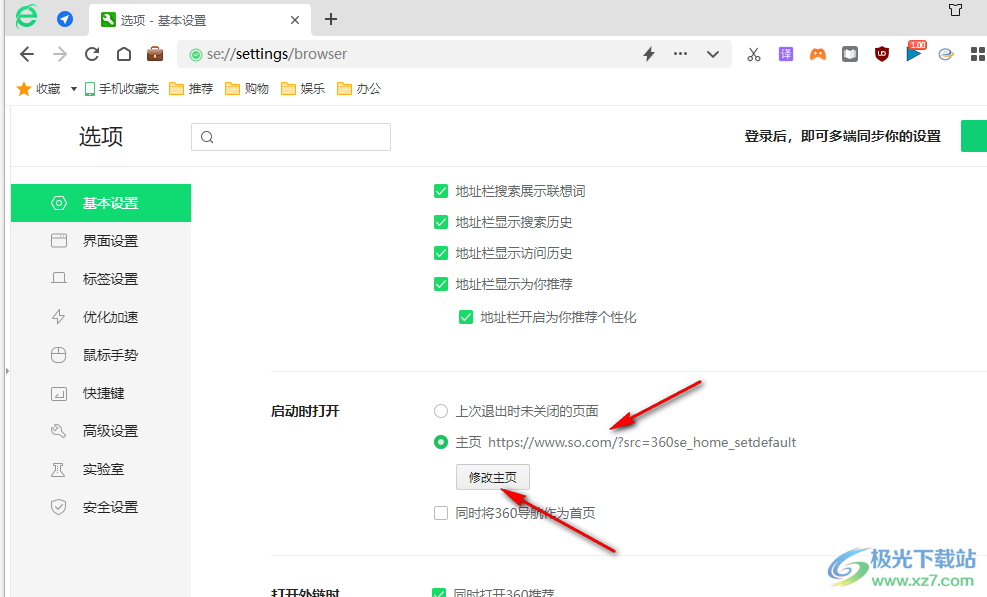Uncheck 地址栏开启为你推荐个性化

point(466,317)
